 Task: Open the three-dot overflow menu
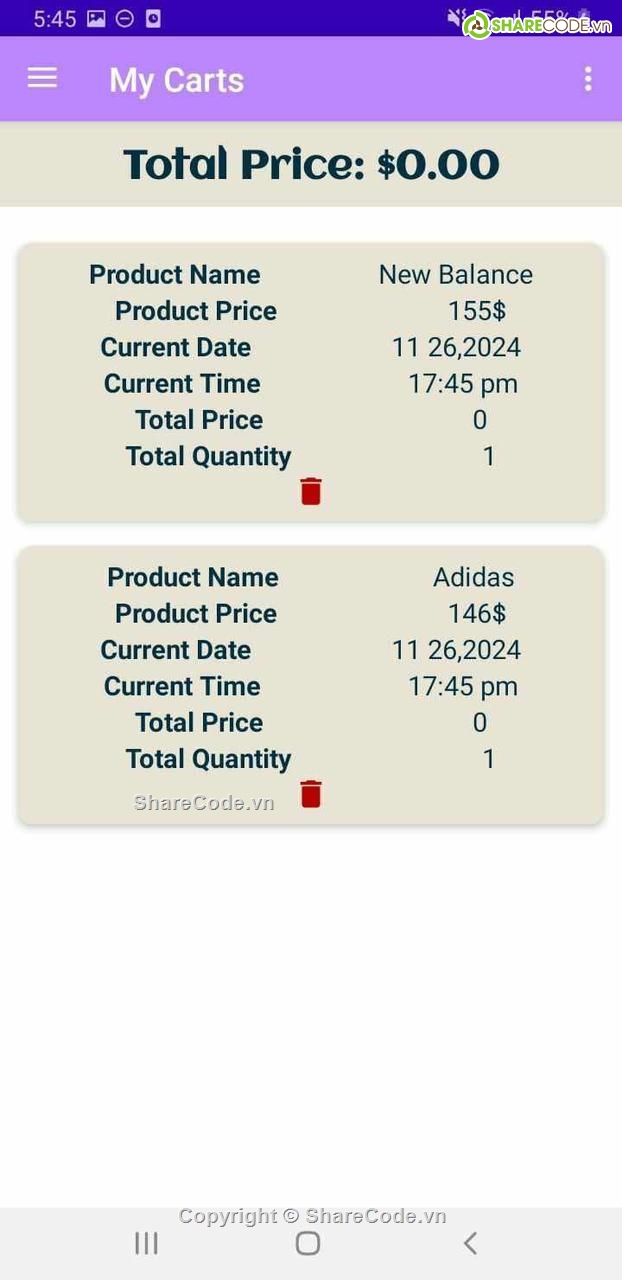click(588, 79)
